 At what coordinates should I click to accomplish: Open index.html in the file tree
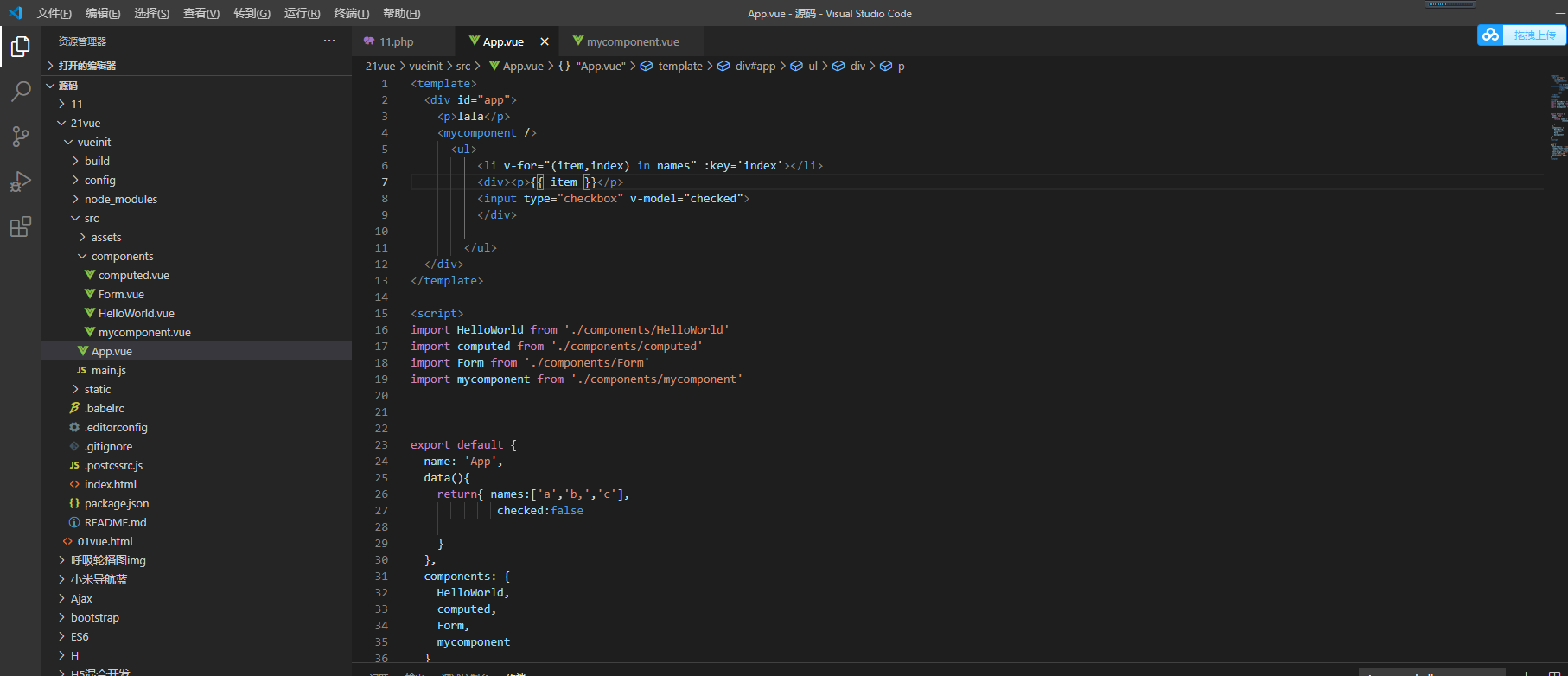pyautogui.click(x=197, y=484)
